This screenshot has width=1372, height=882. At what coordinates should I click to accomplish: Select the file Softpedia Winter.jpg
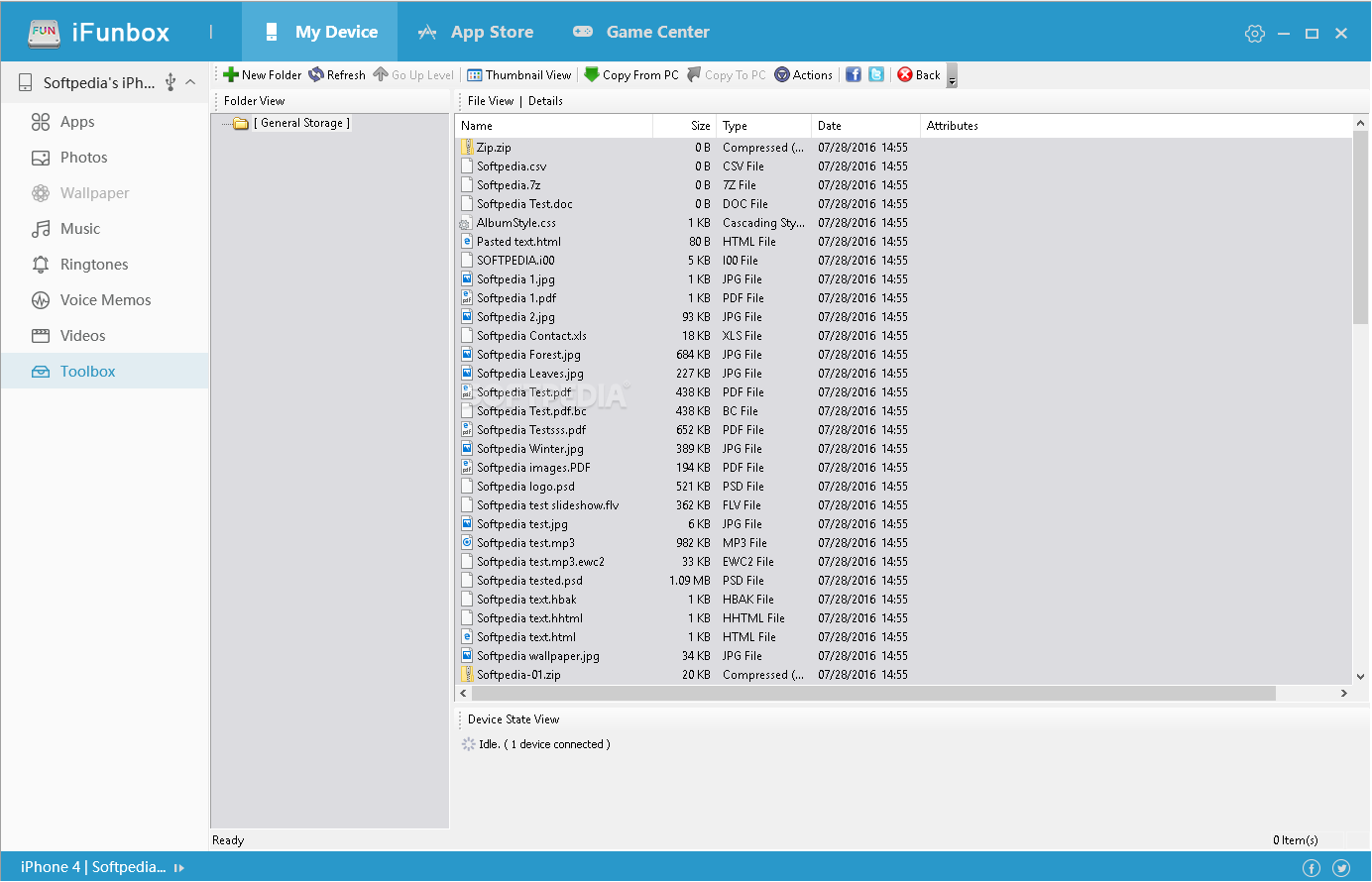click(530, 449)
